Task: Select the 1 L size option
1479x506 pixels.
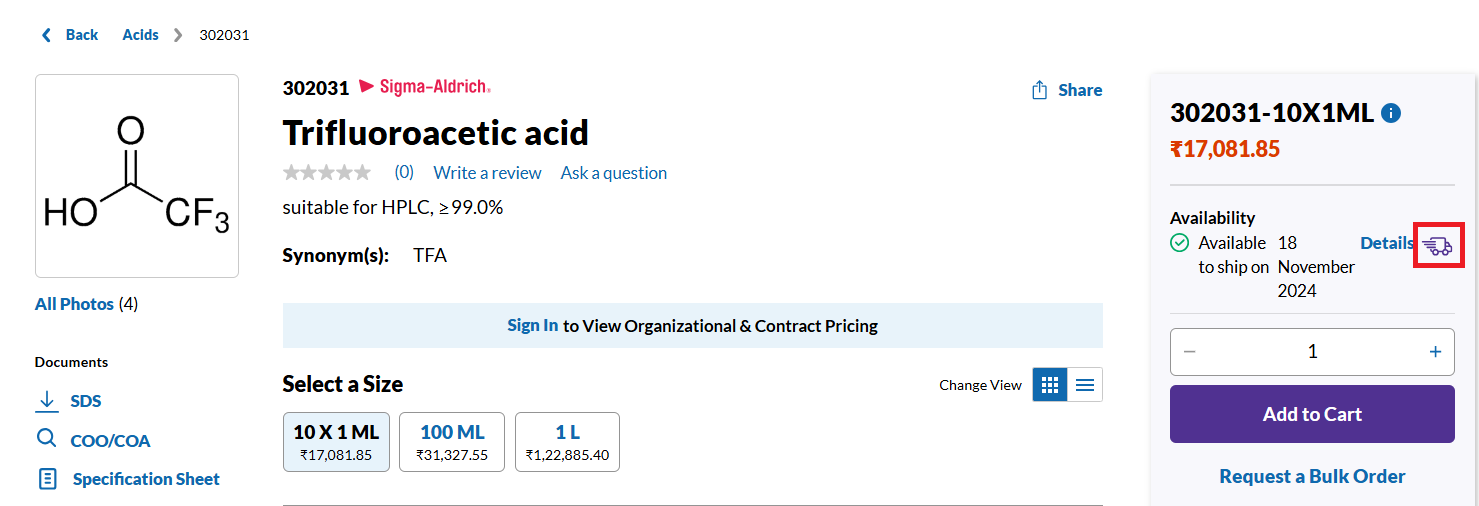Action: click(567, 442)
